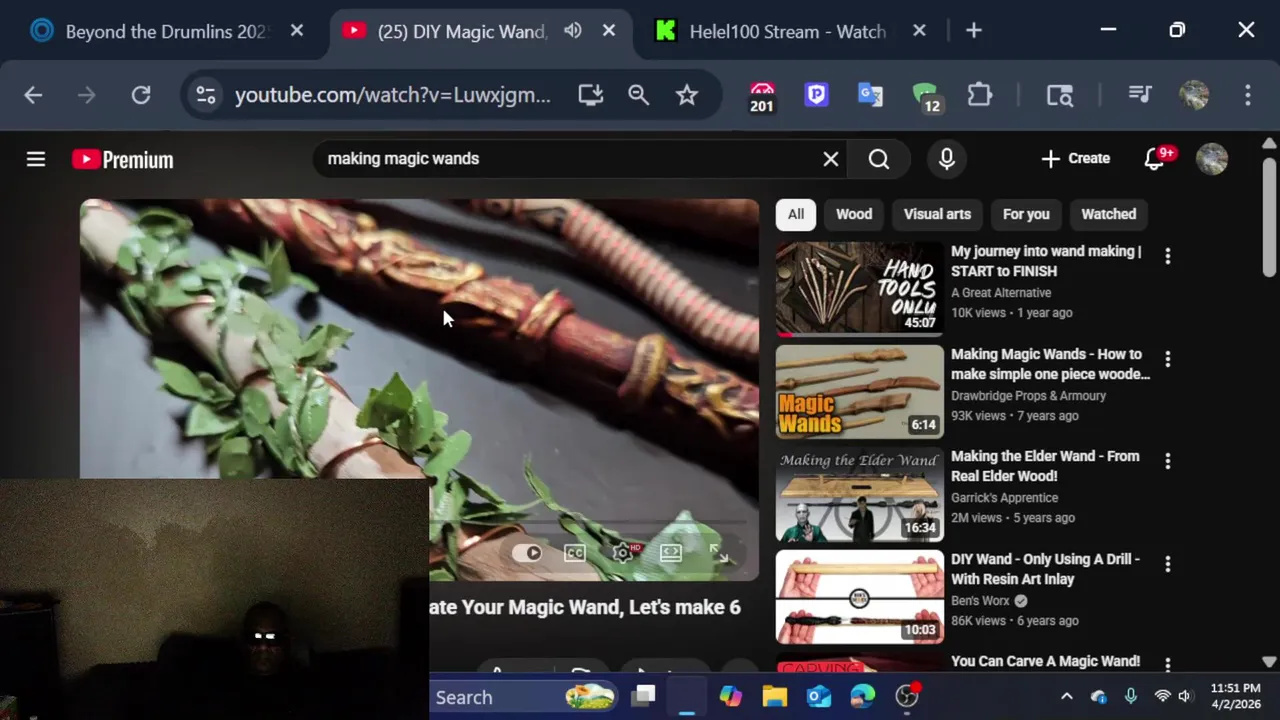Viewport: 1280px width, 720px height.
Task: Reload the YouTube page
Action: pyautogui.click(x=141, y=95)
